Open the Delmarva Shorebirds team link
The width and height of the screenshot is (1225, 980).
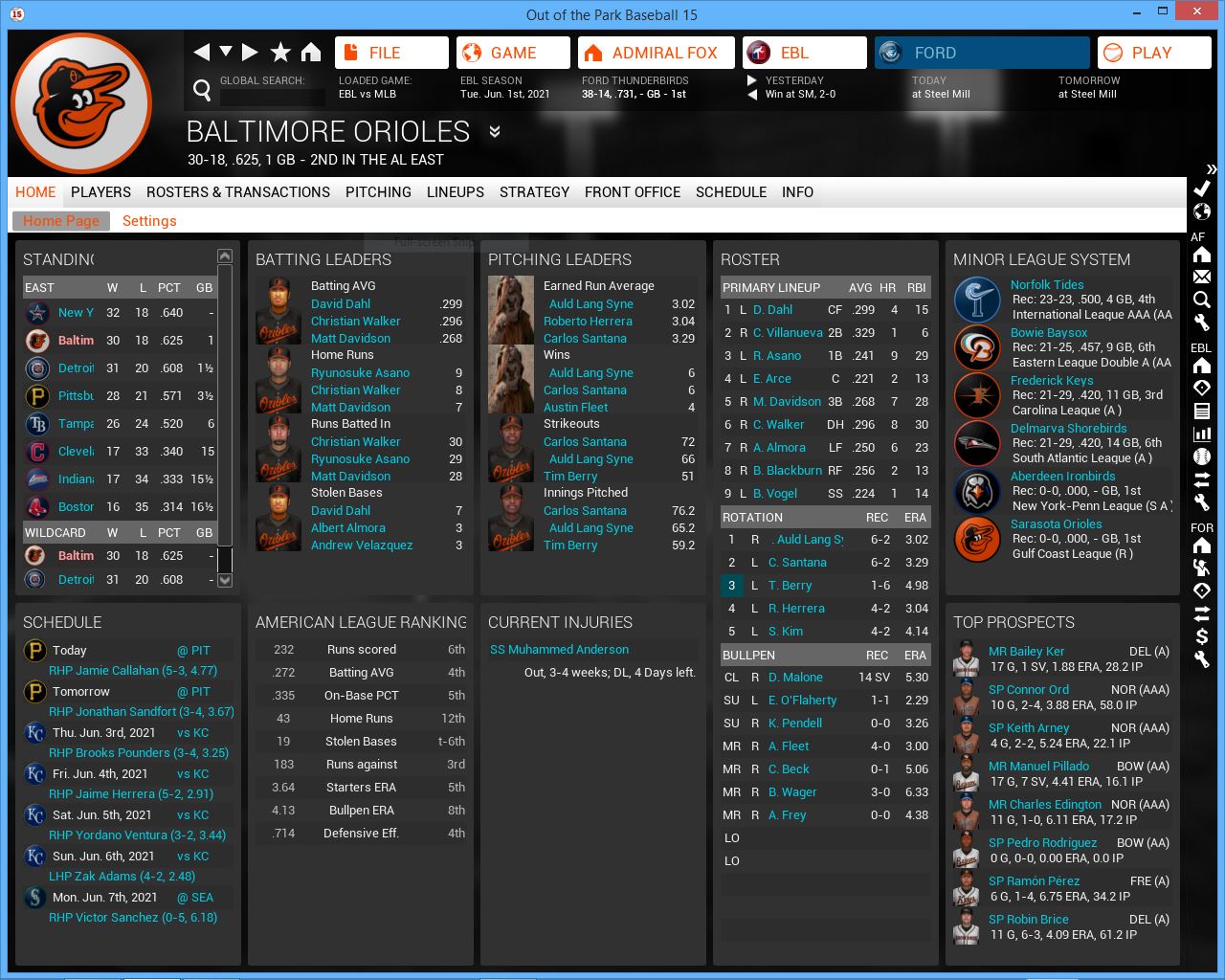pyautogui.click(x=1068, y=428)
